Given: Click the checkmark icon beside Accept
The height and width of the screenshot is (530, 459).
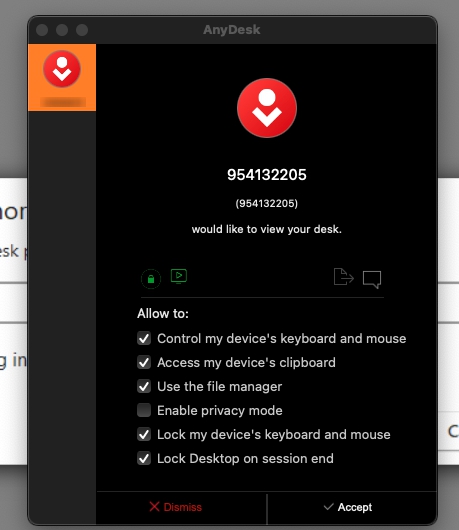Looking at the screenshot, I should 329,506.
